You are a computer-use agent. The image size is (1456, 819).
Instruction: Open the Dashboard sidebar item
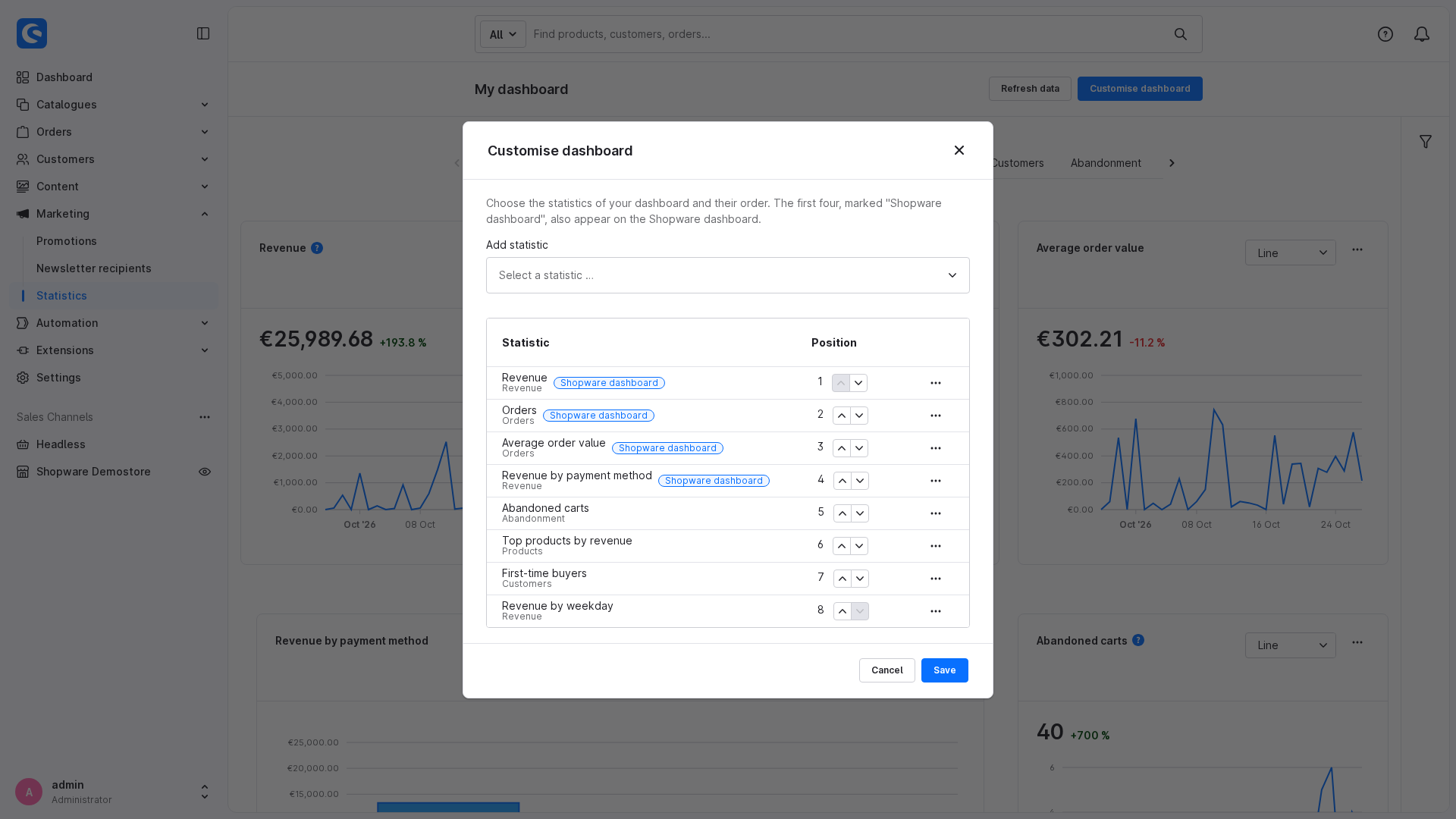pos(114,77)
